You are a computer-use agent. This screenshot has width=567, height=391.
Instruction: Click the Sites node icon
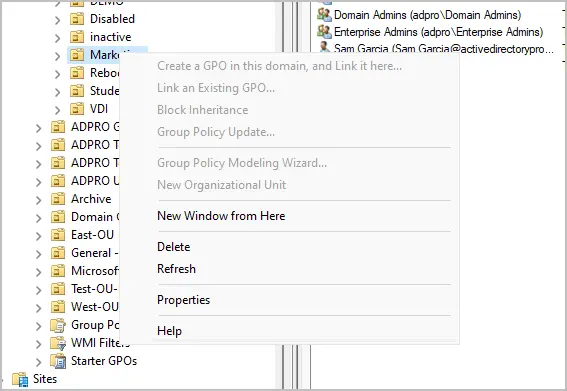coord(20,379)
